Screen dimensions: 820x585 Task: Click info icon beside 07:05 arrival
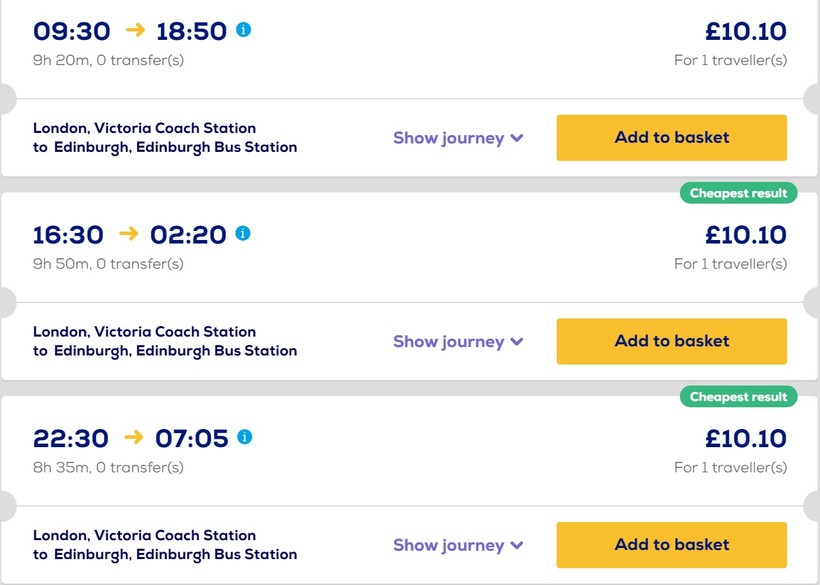tap(245, 437)
